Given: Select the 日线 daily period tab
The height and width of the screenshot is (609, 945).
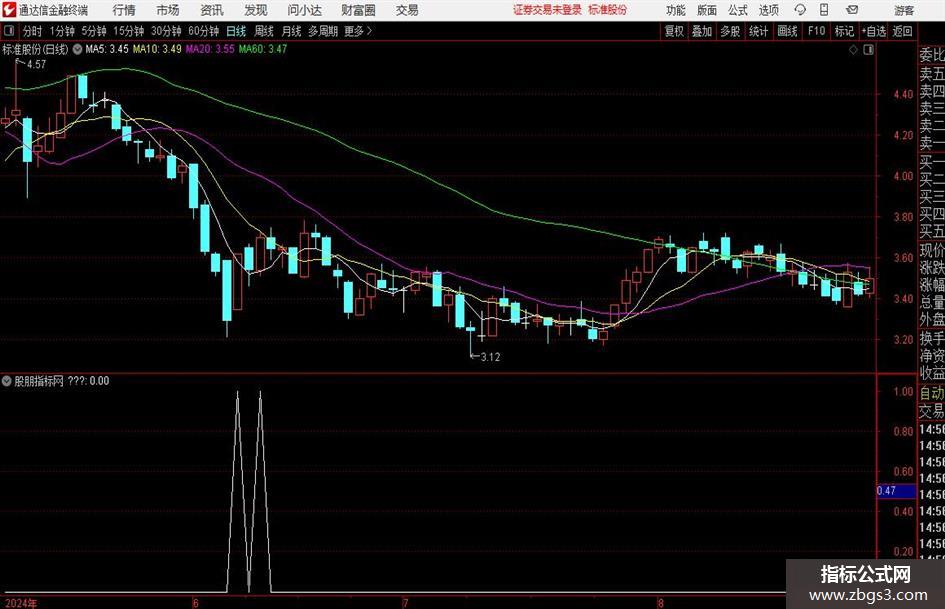Looking at the screenshot, I should click(236, 31).
